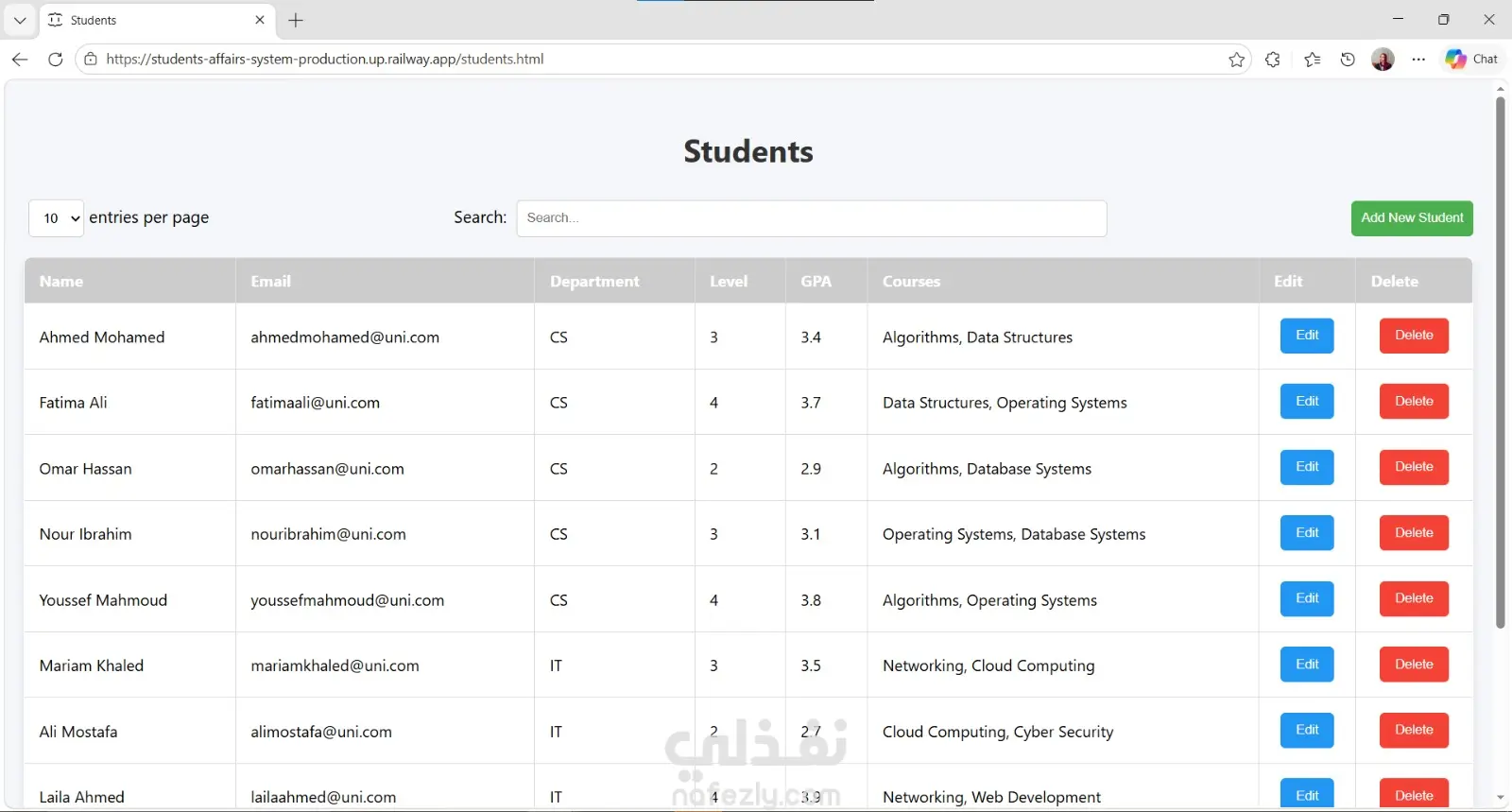
Task: Select the Students browser tab
Action: (157, 20)
